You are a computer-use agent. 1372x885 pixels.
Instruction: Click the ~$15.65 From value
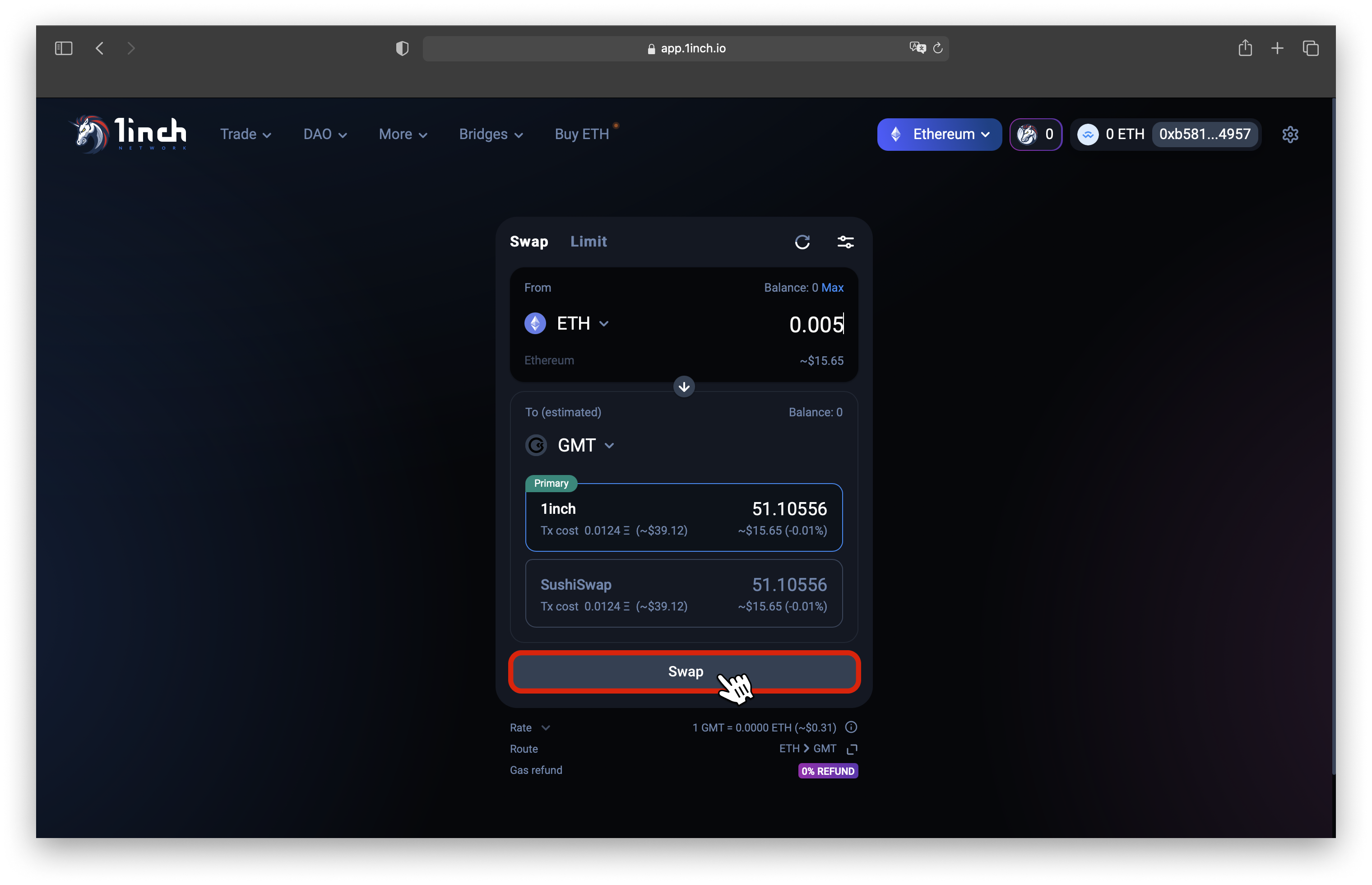pyautogui.click(x=822, y=361)
